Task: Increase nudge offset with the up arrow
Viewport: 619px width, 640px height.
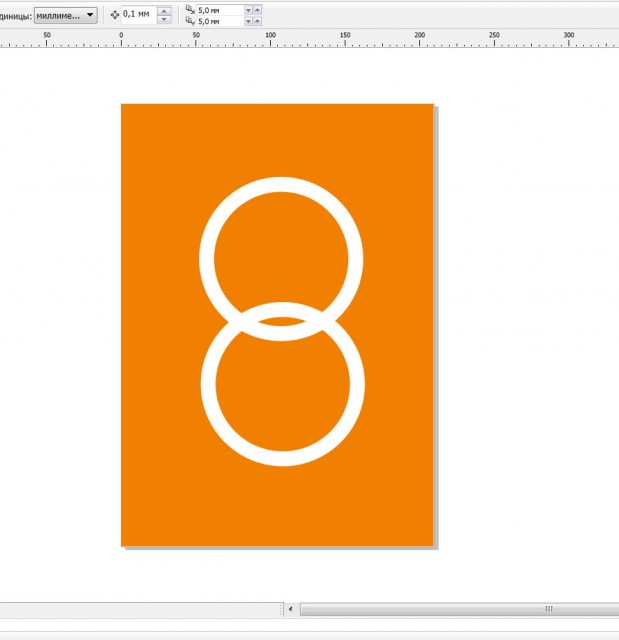Action: 164,11
